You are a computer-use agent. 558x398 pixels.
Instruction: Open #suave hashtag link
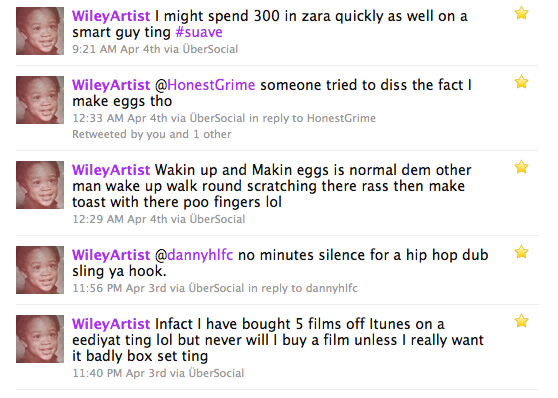(199, 32)
